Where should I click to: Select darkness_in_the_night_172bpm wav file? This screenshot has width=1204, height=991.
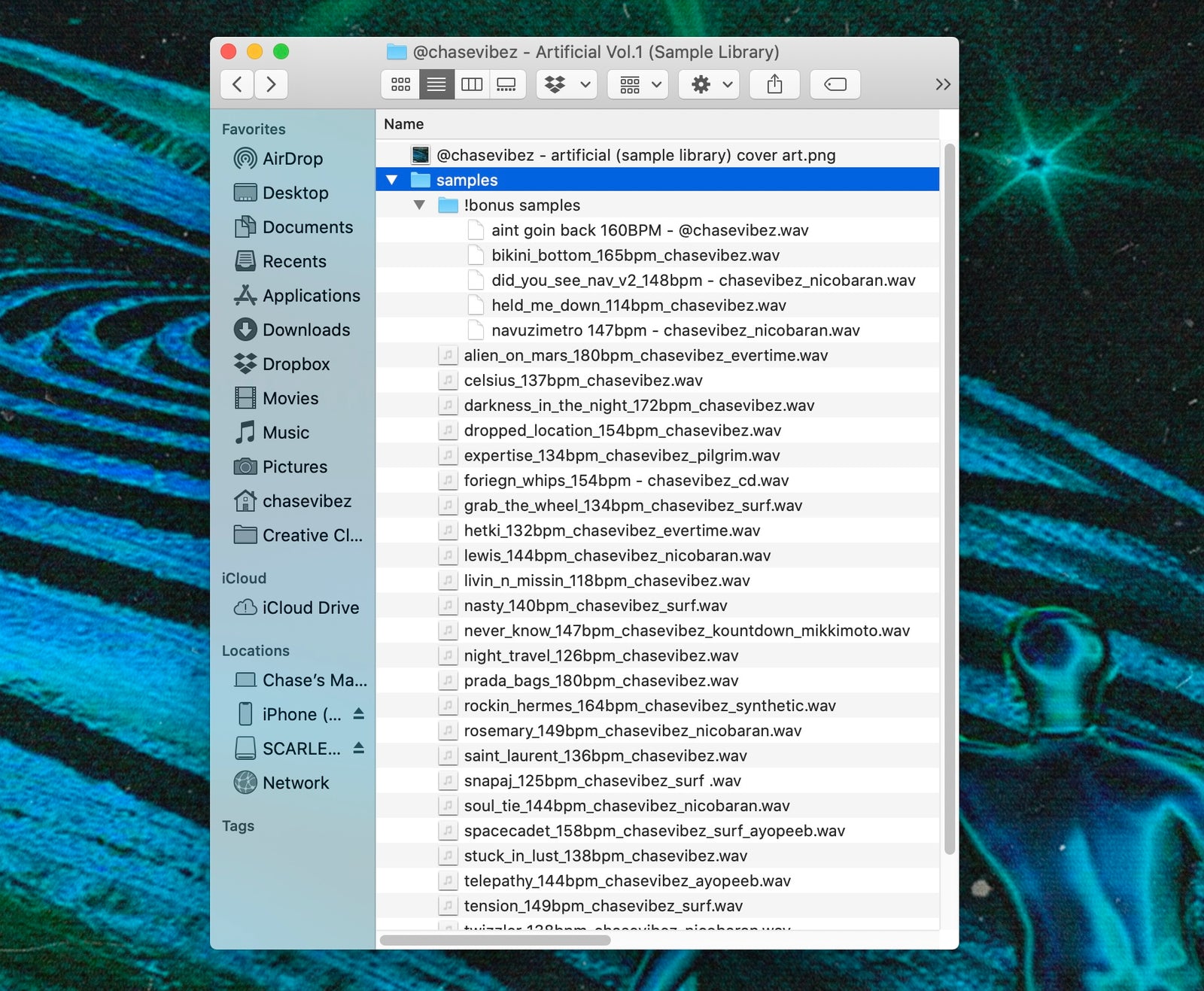tap(657, 405)
